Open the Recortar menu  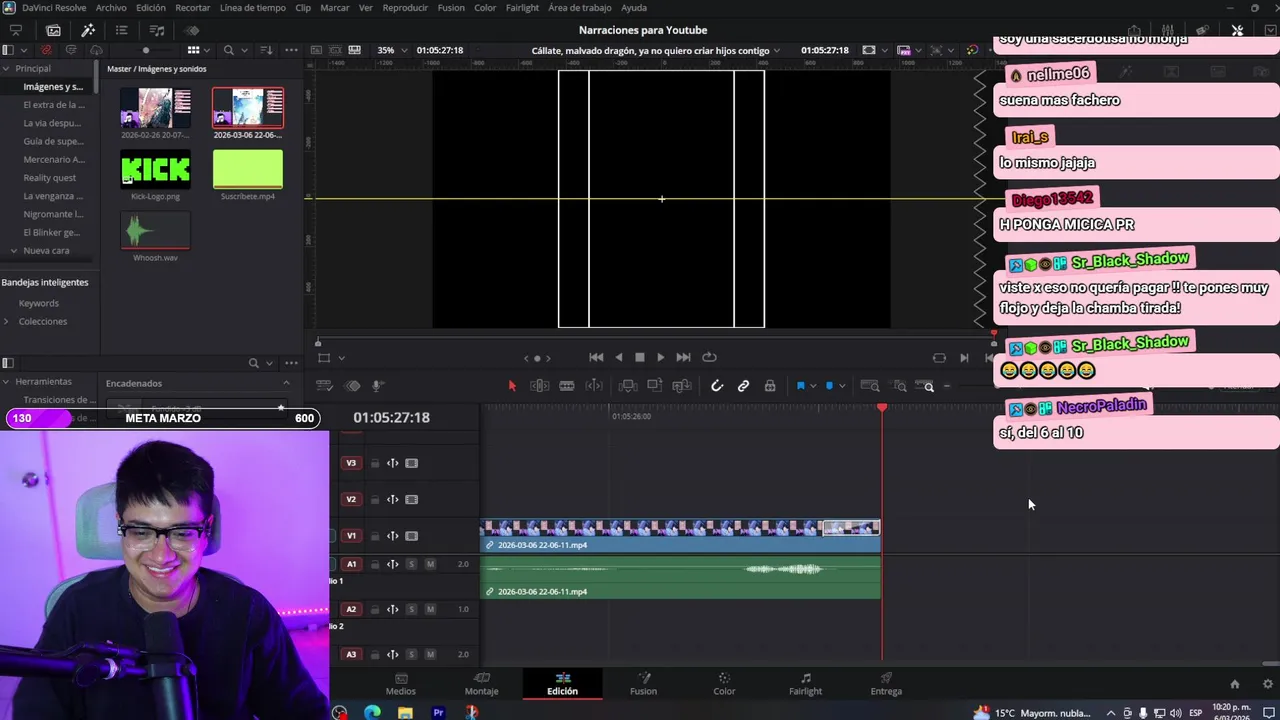pos(193,7)
